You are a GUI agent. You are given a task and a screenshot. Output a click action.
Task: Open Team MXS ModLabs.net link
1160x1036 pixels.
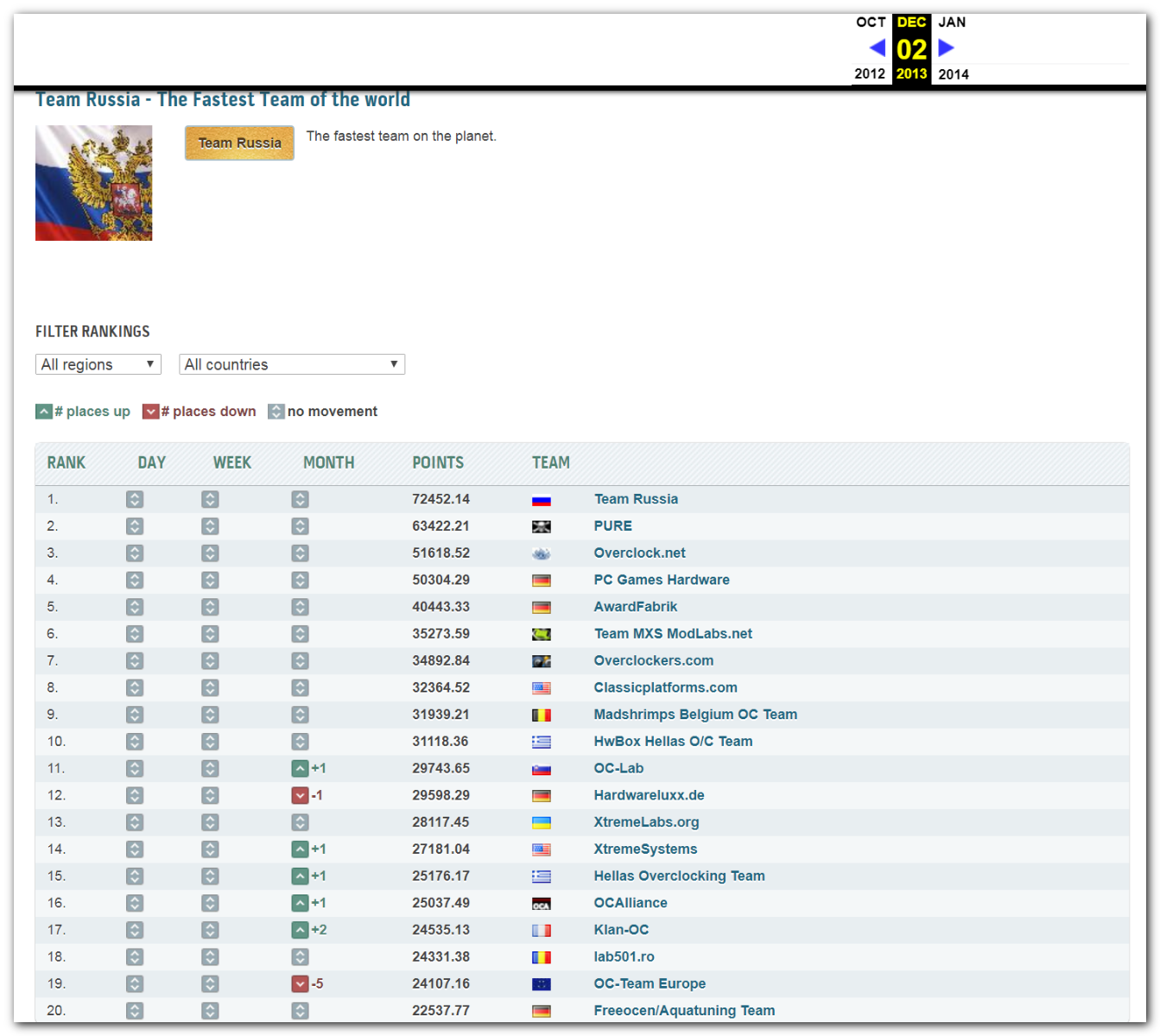(x=673, y=634)
